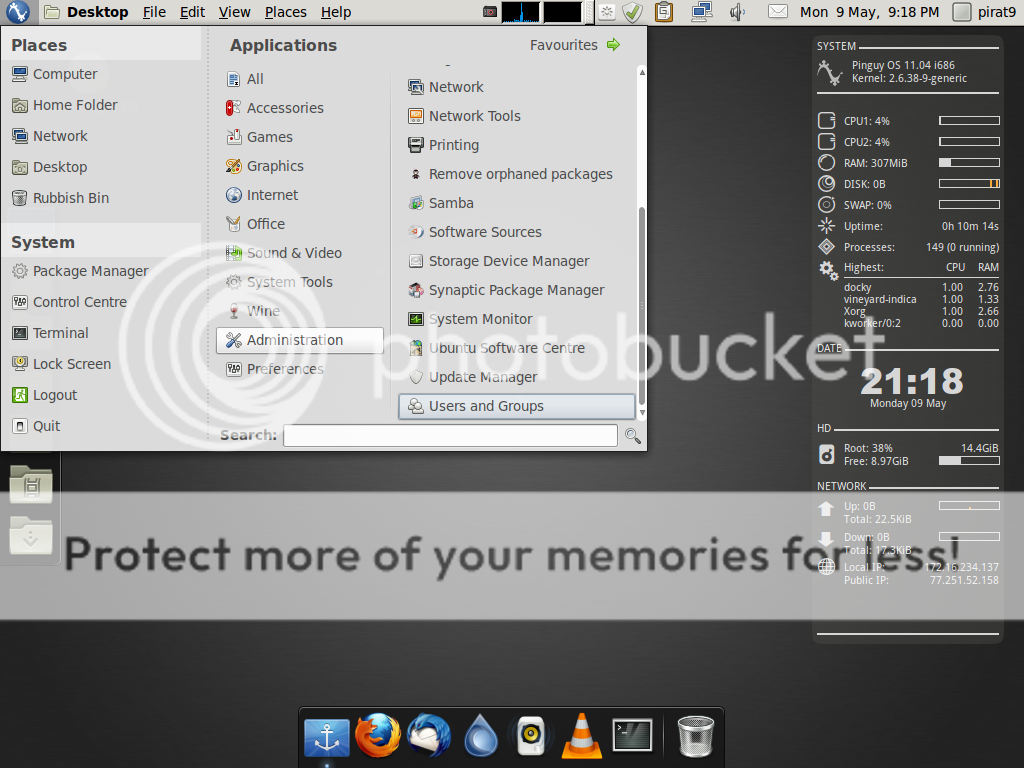Open the speaker music player in the dock

(x=531, y=736)
